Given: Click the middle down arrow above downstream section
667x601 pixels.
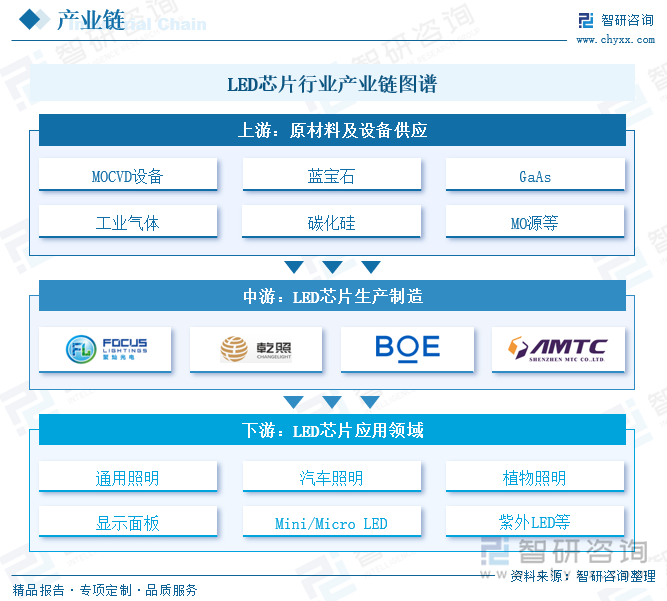Looking at the screenshot, I should pos(332,402).
